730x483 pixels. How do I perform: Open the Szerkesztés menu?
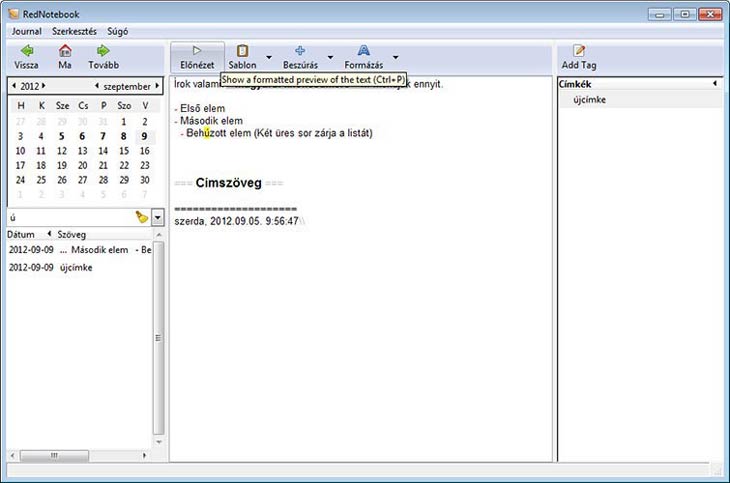click(75, 31)
